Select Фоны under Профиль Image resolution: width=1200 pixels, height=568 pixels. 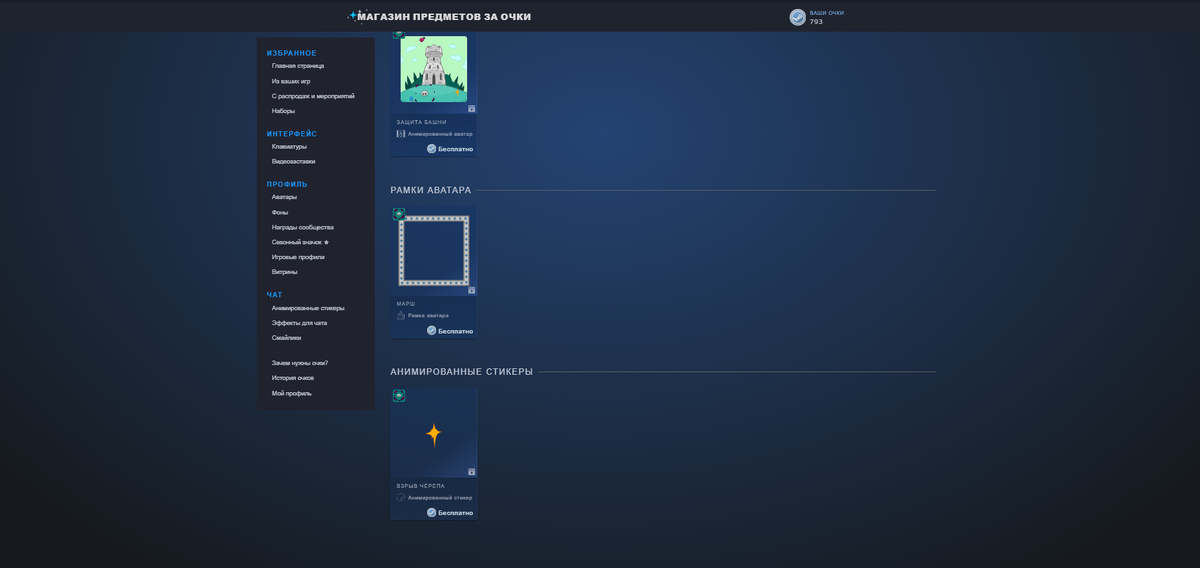280,212
